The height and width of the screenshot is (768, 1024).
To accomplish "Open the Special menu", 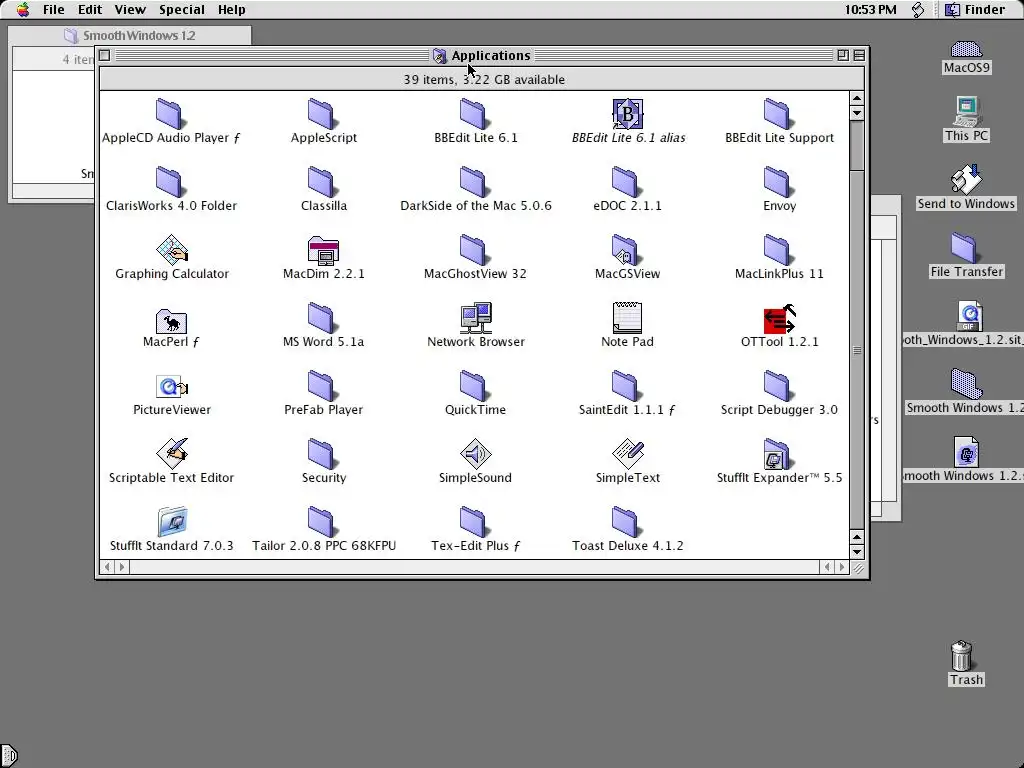I will 182,9.
